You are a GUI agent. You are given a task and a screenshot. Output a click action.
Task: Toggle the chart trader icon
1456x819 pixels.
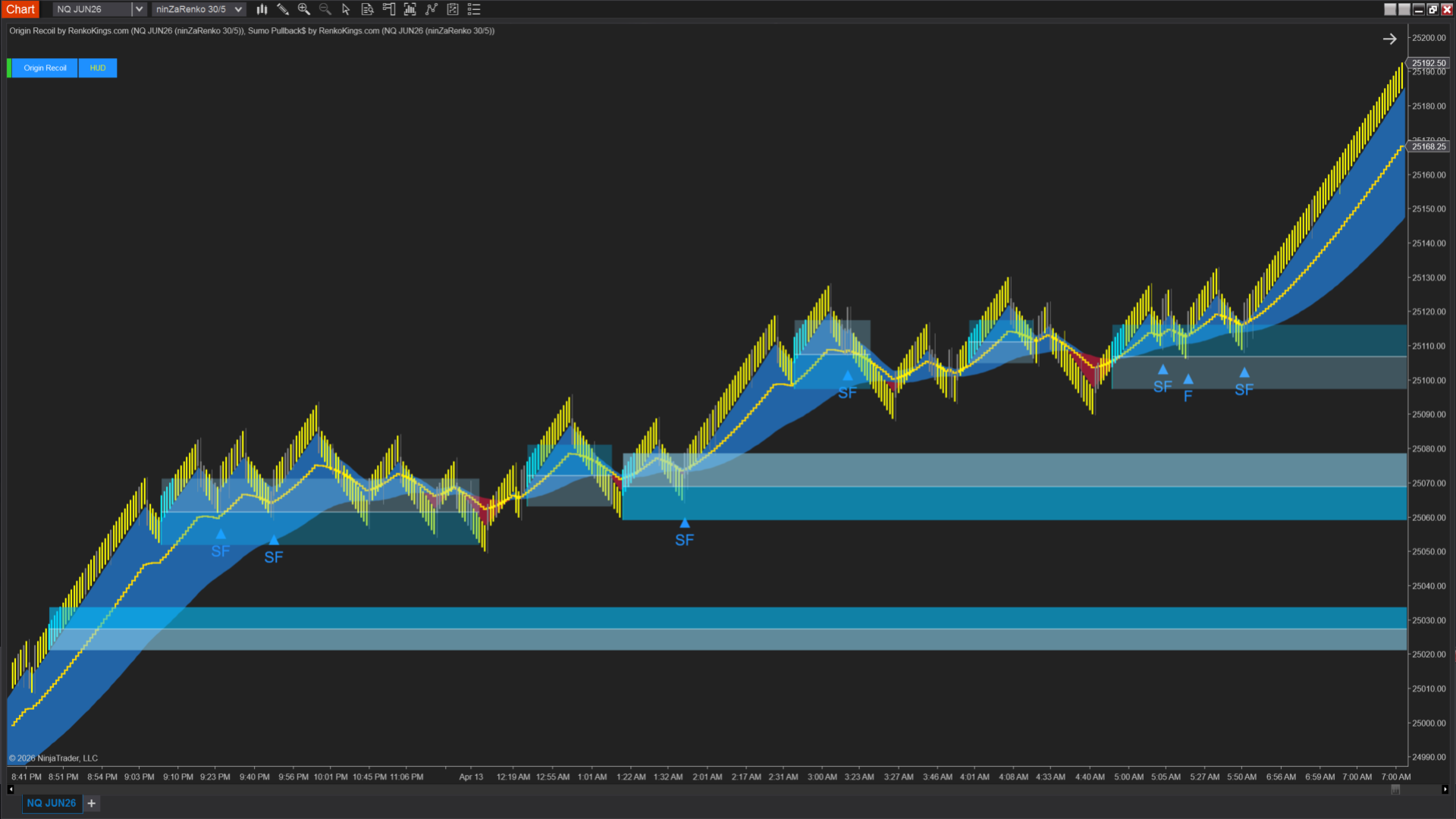coord(388,9)
